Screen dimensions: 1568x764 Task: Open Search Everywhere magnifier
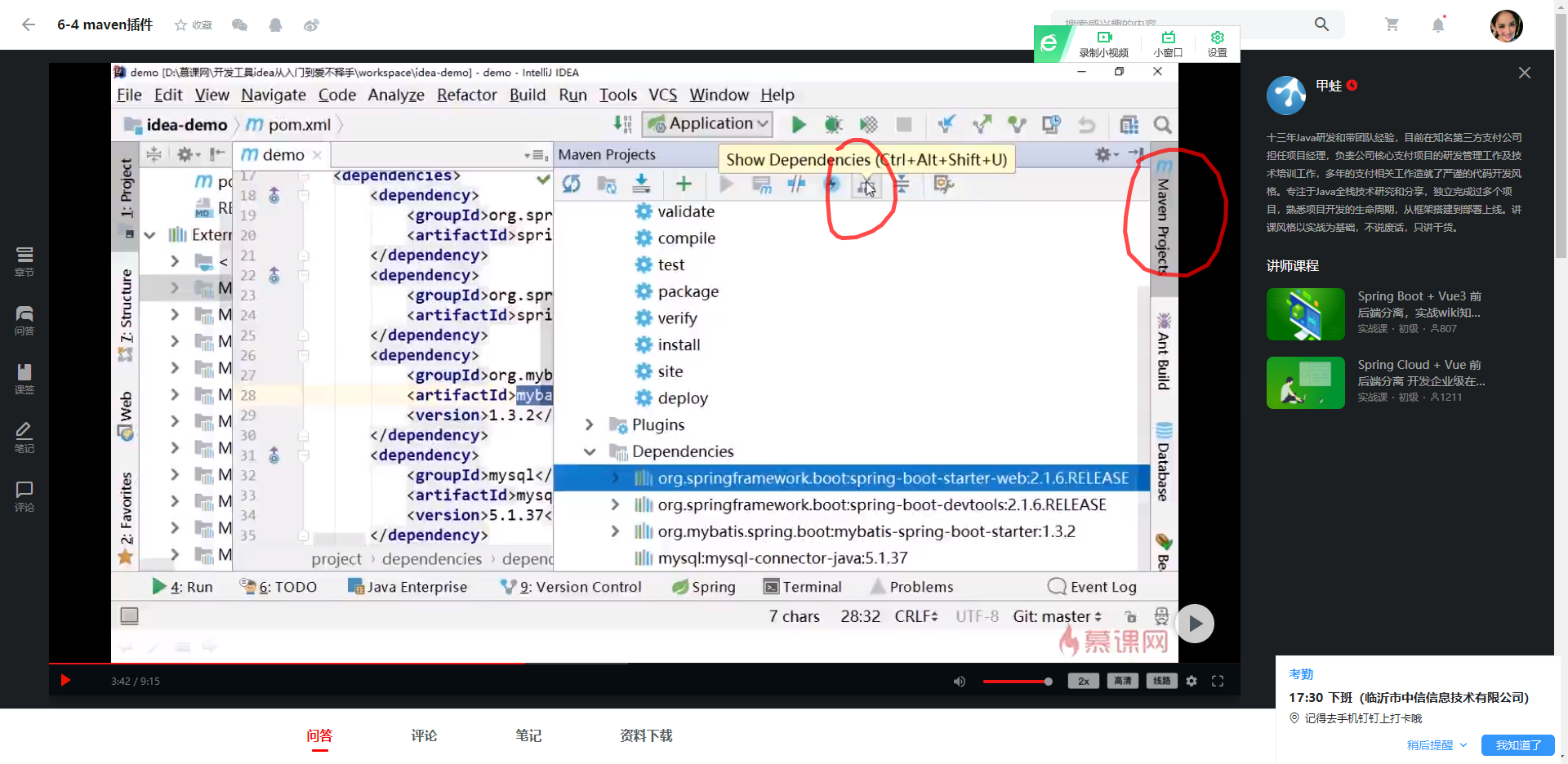point(1162,125)
